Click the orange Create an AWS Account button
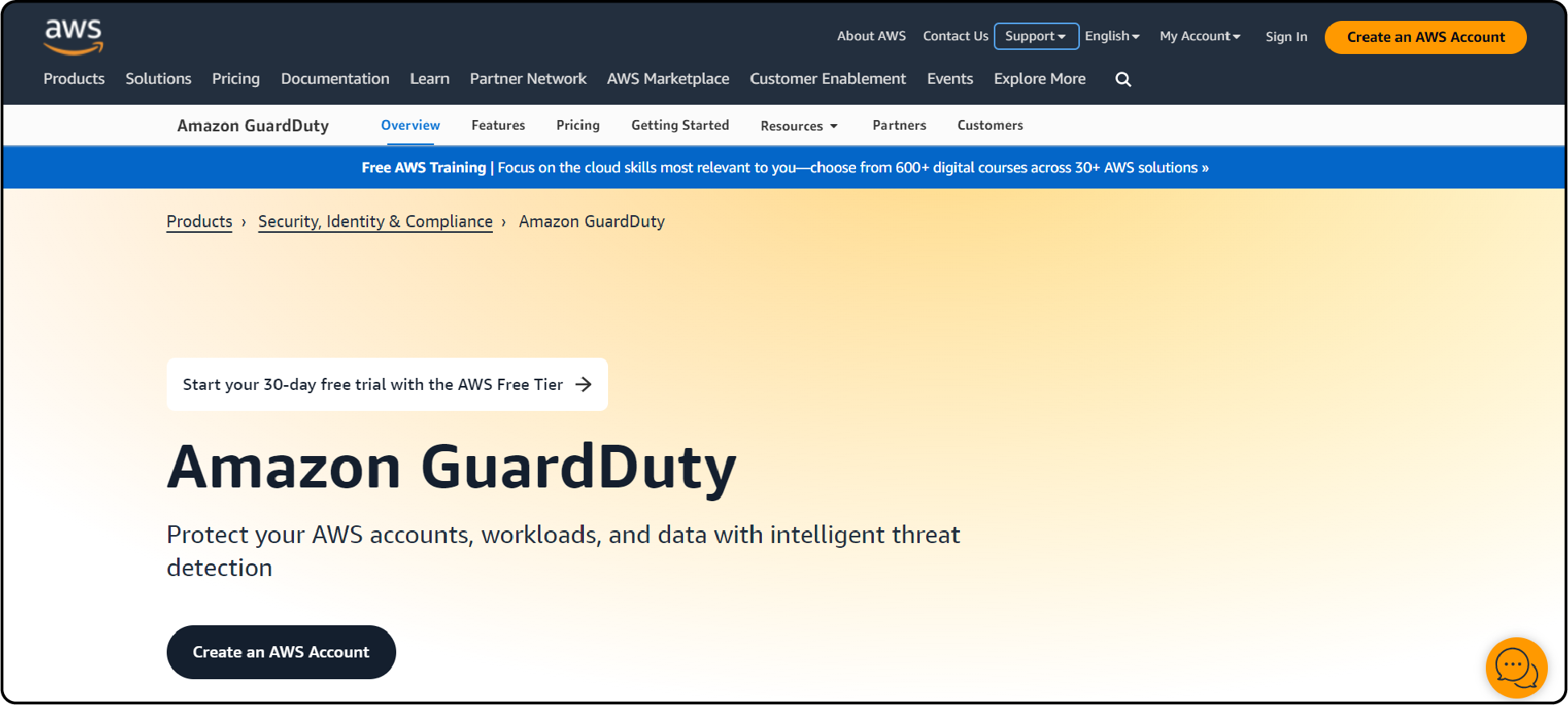Viewport: 1568px width, 705px height. click(x=1425, y=37)
